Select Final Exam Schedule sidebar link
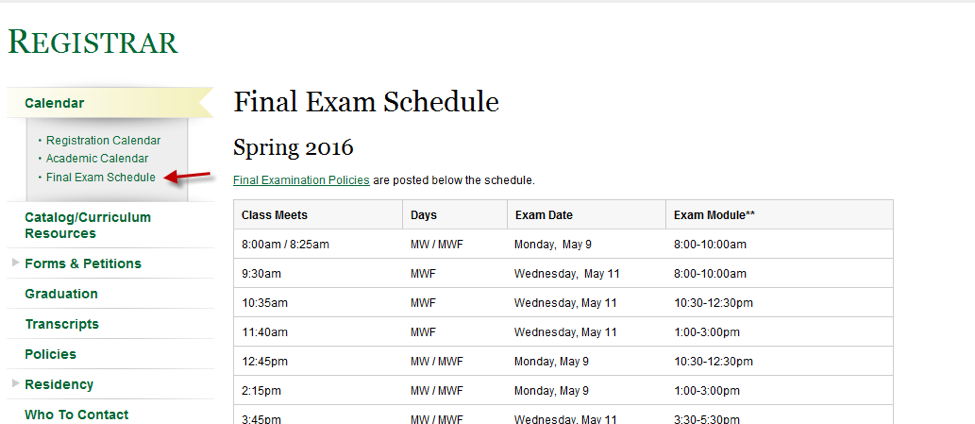 tap(101, 178)
